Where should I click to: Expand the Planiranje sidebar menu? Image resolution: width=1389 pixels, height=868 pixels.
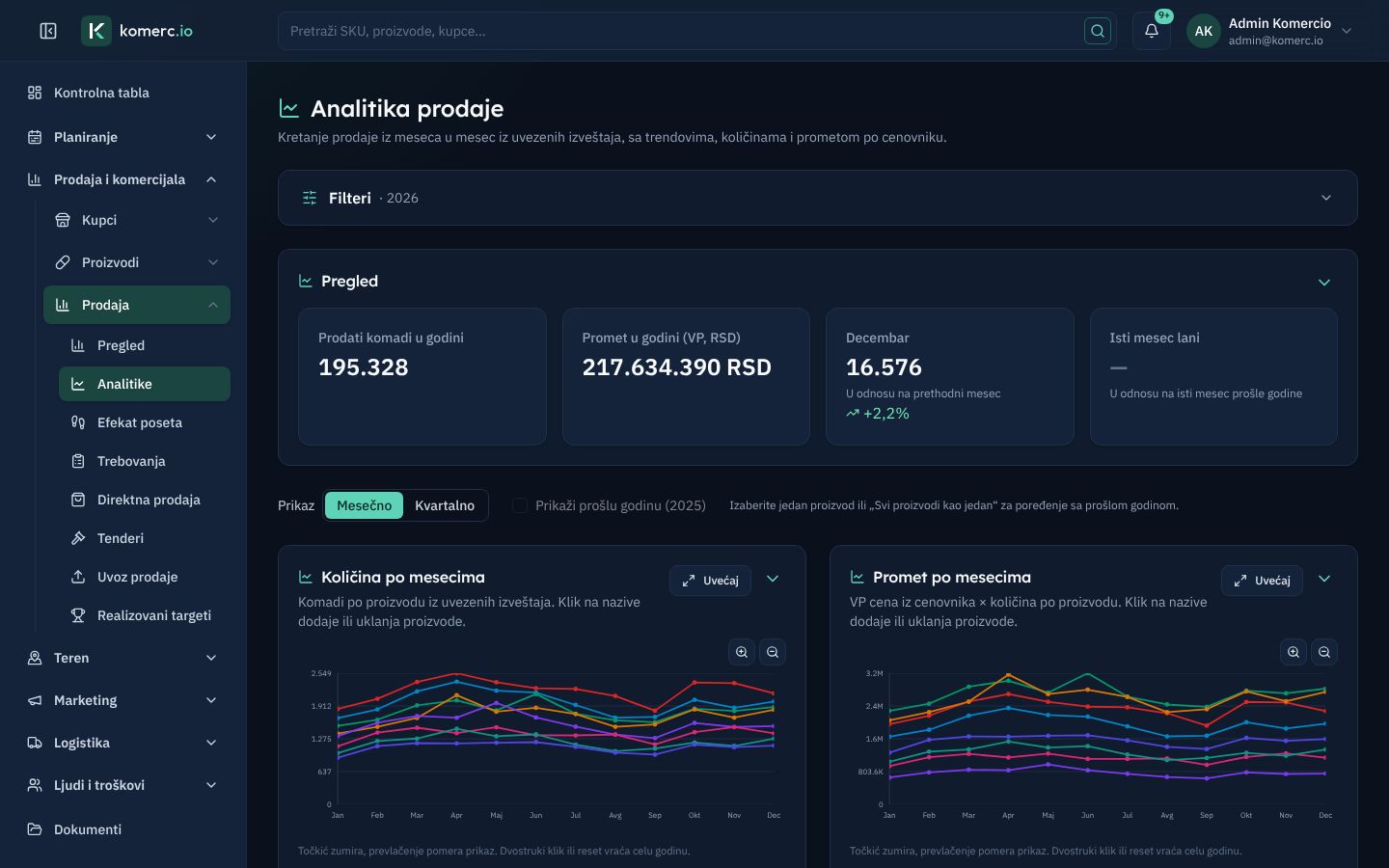tap(123, 137)
